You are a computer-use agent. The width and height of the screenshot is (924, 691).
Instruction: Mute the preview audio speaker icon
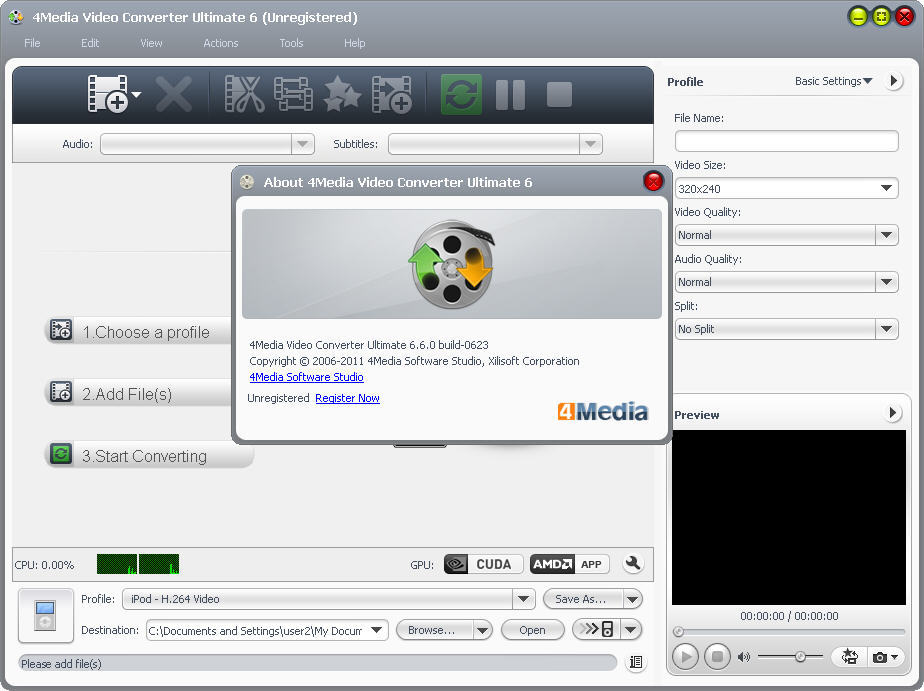pyautogui.click(x=742, y=657)
